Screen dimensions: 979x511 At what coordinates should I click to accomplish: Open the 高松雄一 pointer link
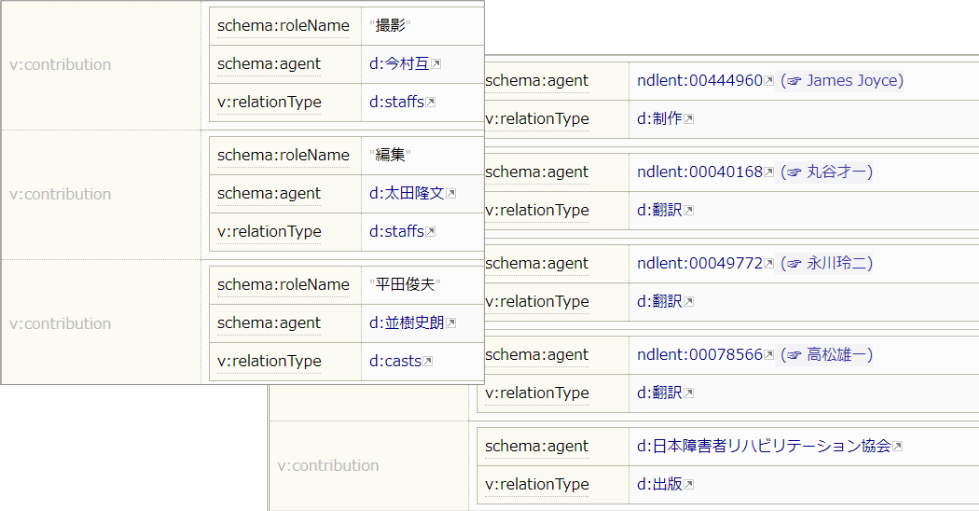coord(826,355)
